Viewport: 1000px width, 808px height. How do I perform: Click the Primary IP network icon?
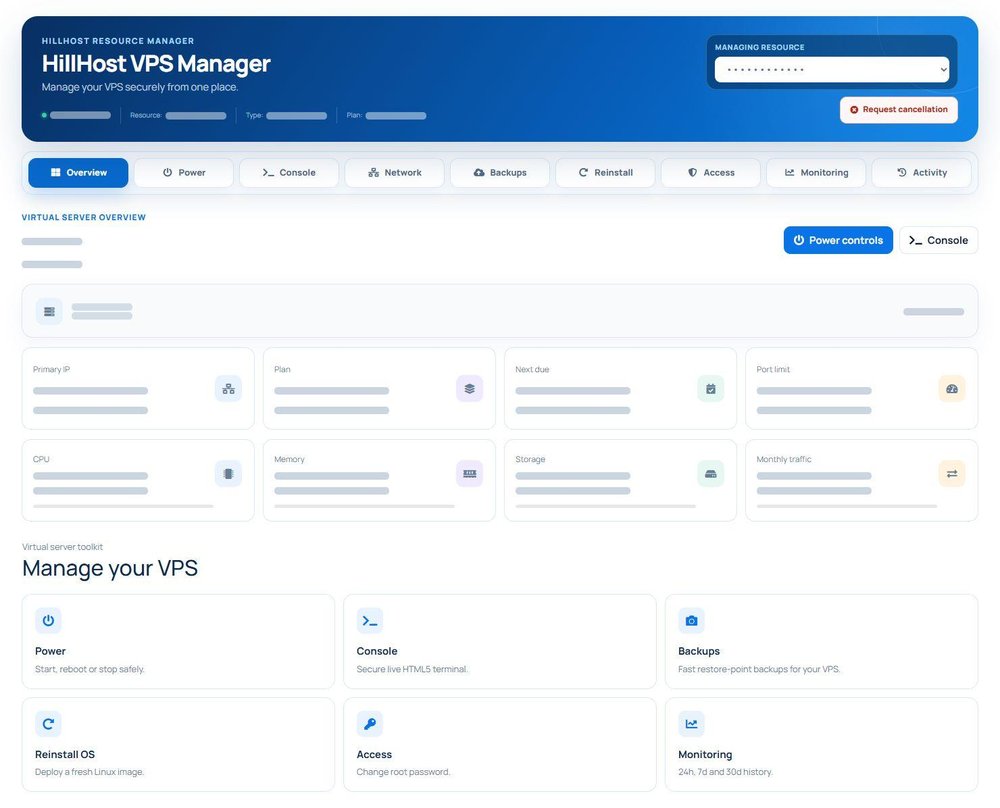[228, 388]
